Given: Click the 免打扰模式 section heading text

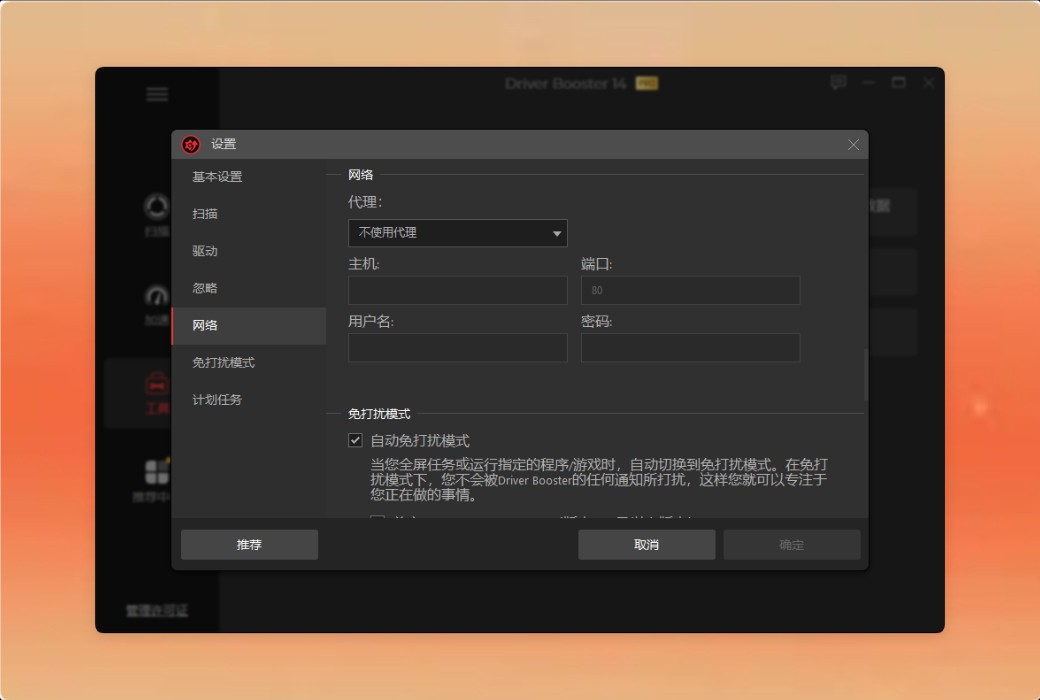Looking at the screenshot, I should pos(379,414).
